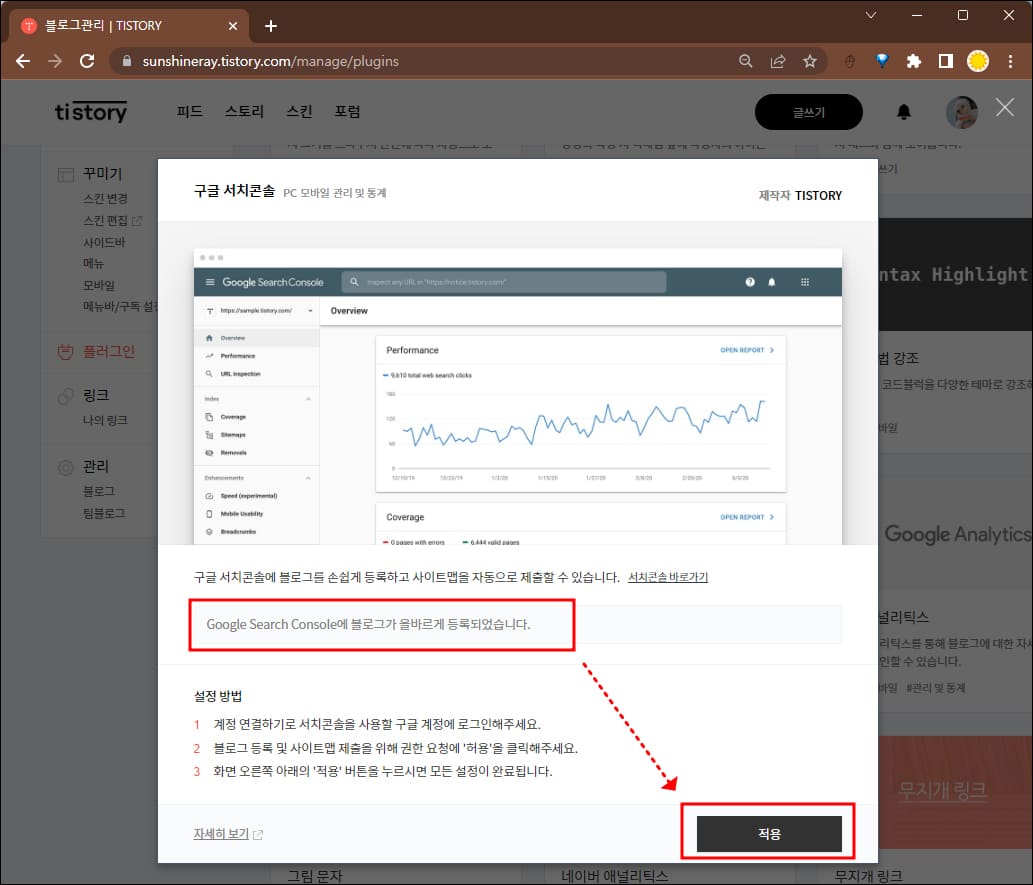Viewport: 1033px width, 885px height.
Task: Open the profile avatar menu
Action: point(961,112)
